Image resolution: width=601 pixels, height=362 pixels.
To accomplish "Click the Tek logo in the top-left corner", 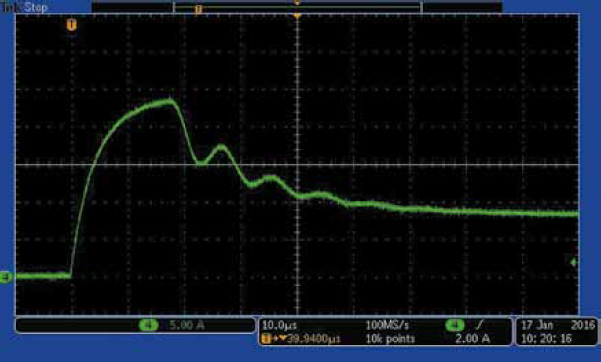I will point(12,7).
